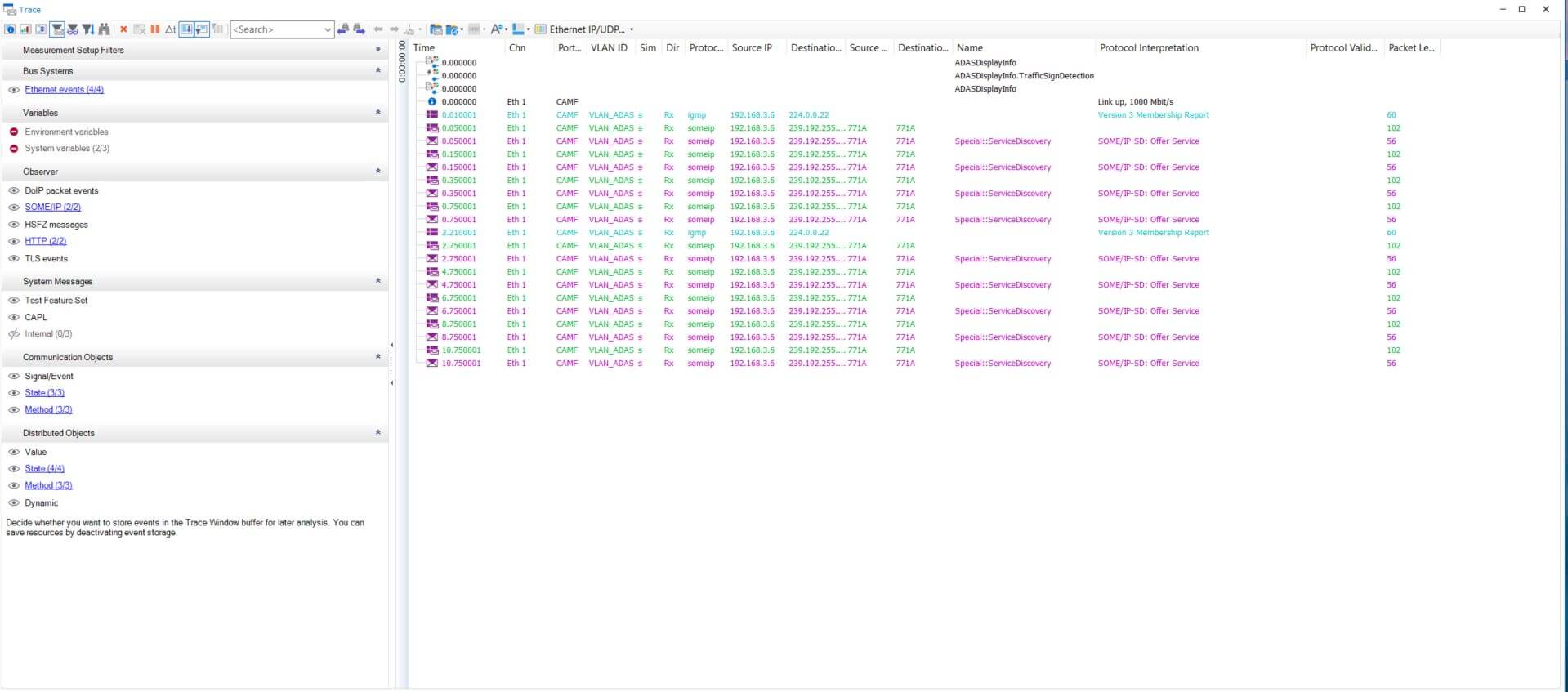Click the find next arrow icon
Viewport: 1568px width, 692px height.
click(359, 29)
